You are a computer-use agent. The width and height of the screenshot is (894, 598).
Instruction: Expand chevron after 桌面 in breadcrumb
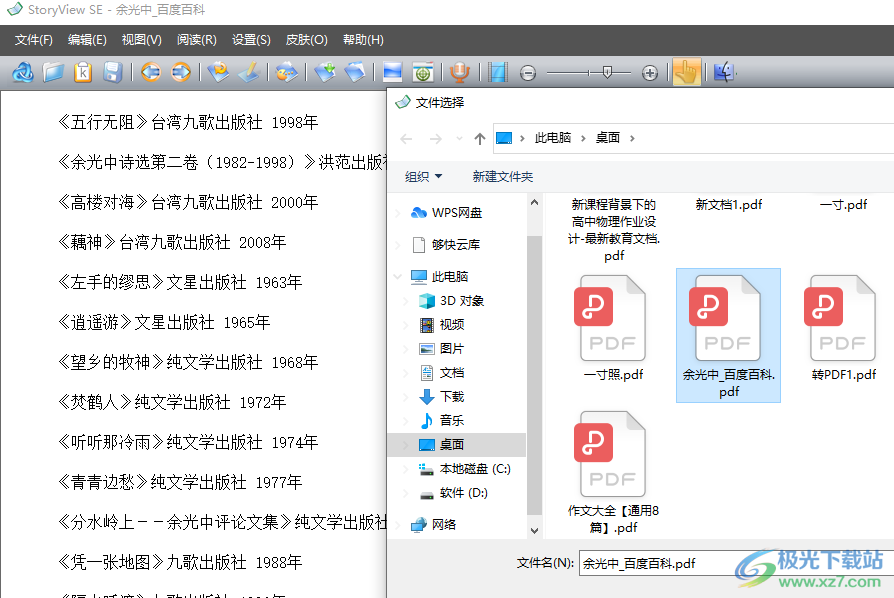(632, 139)
